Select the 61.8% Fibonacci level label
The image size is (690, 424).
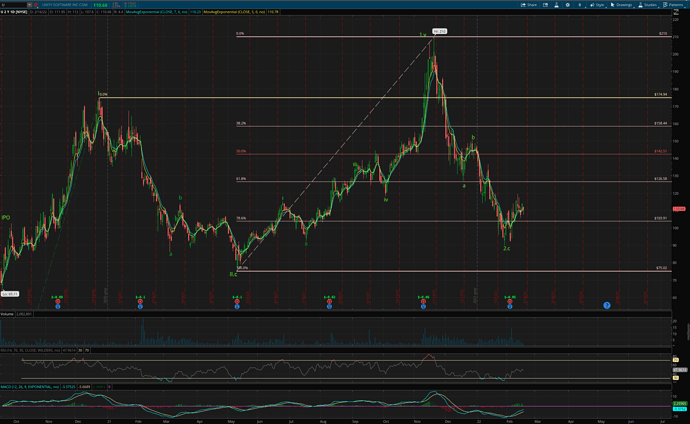[241, 179]
